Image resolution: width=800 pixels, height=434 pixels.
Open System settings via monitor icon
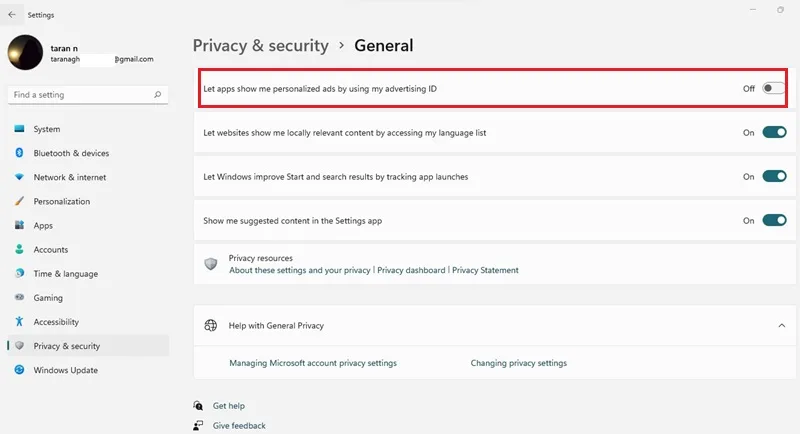[19, 129]
